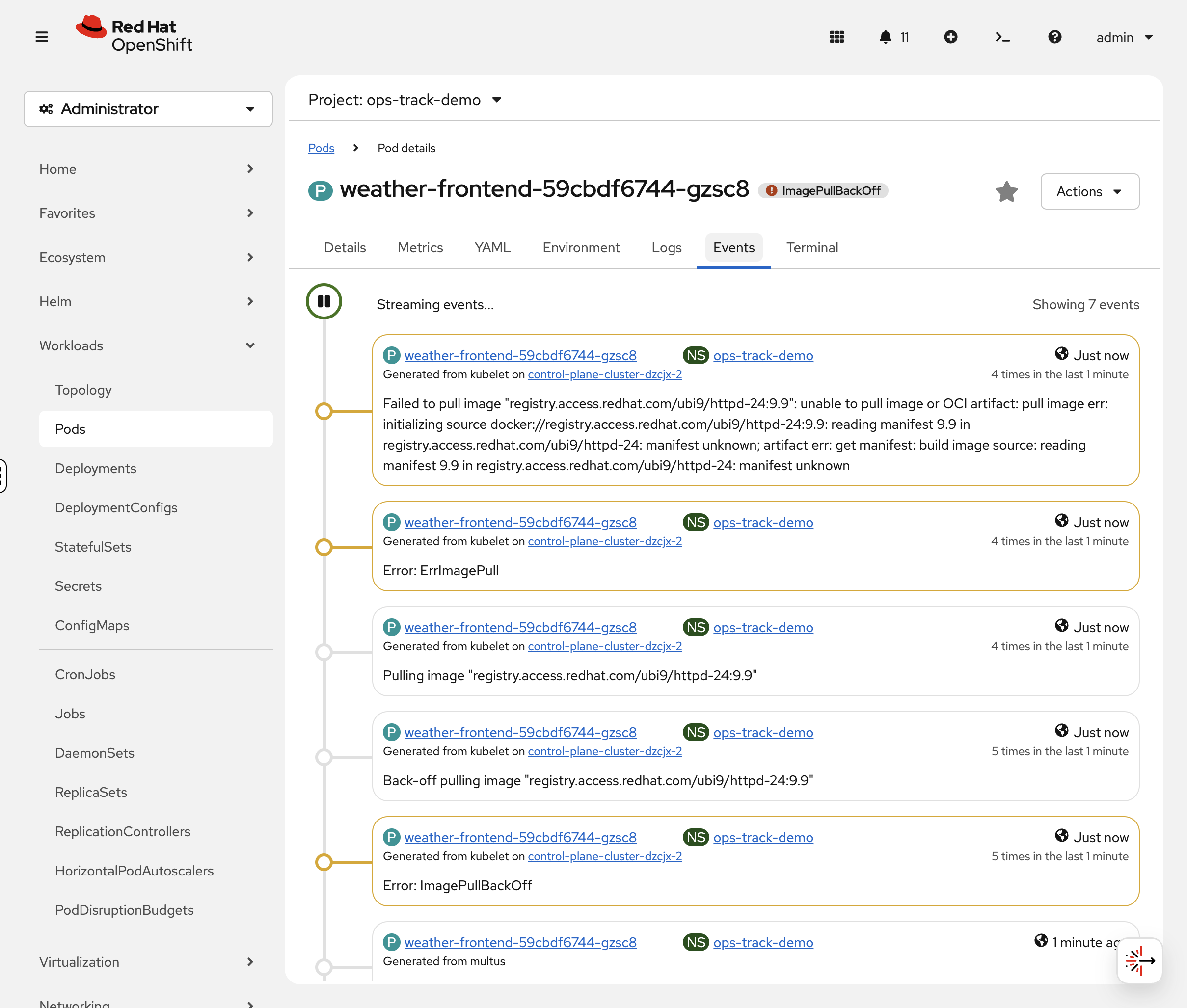Pause the streaming events
This screenshot has width=1187, height=1008.
(x=324, y=301)
